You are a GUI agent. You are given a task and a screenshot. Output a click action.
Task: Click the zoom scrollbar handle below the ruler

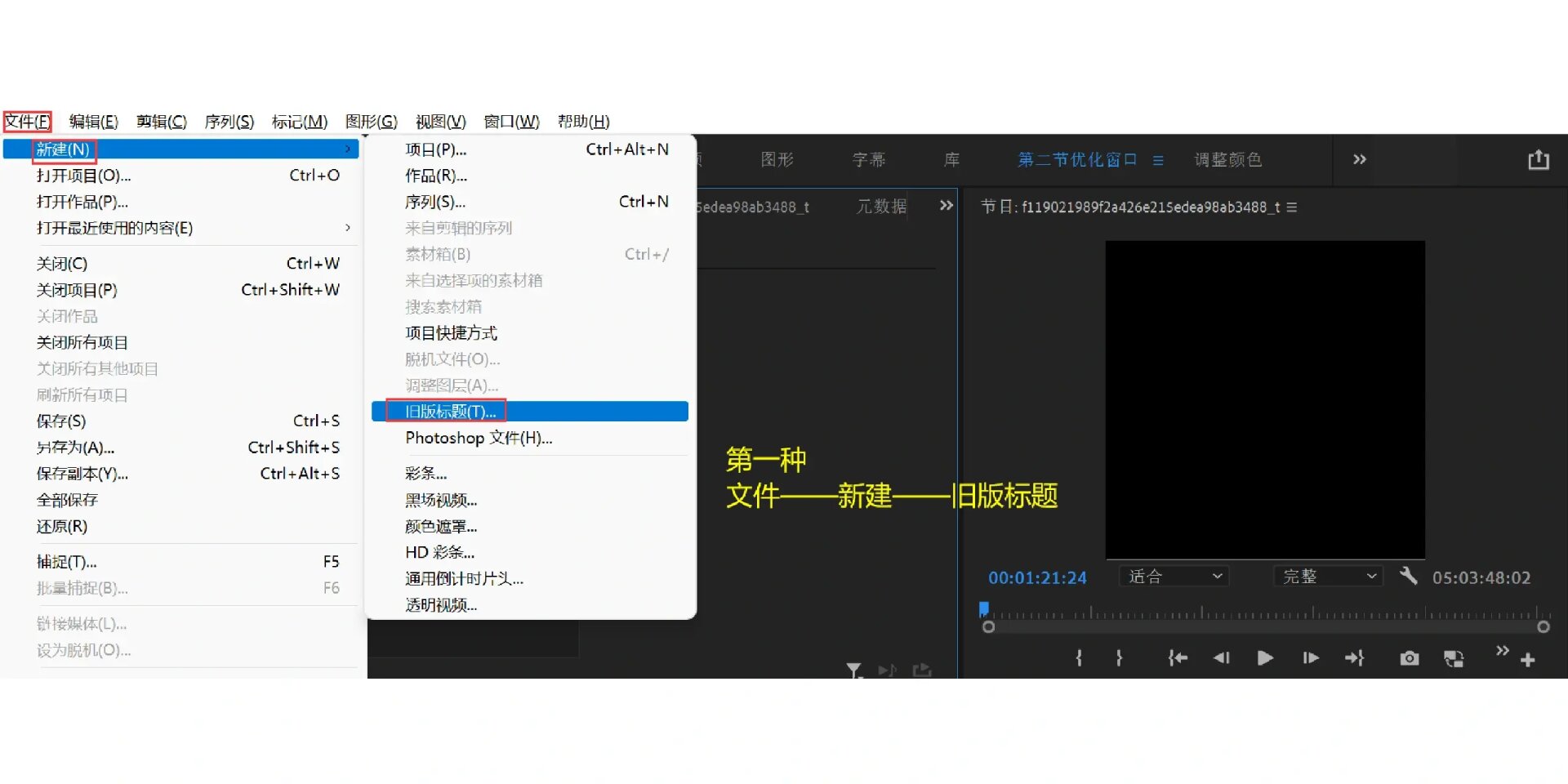[1266, 626]
